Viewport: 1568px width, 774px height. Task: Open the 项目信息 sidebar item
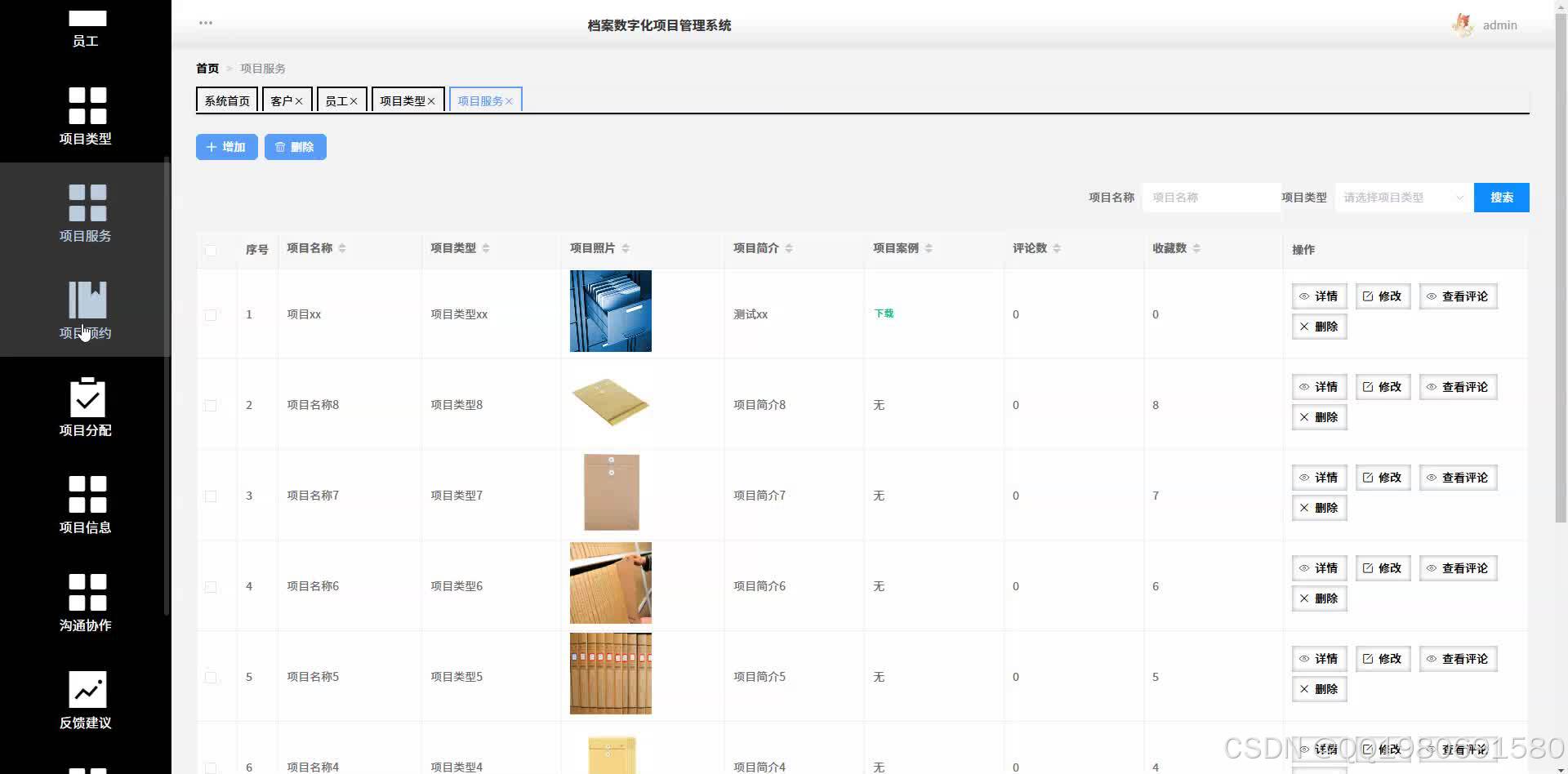click(x=85, y=505)
